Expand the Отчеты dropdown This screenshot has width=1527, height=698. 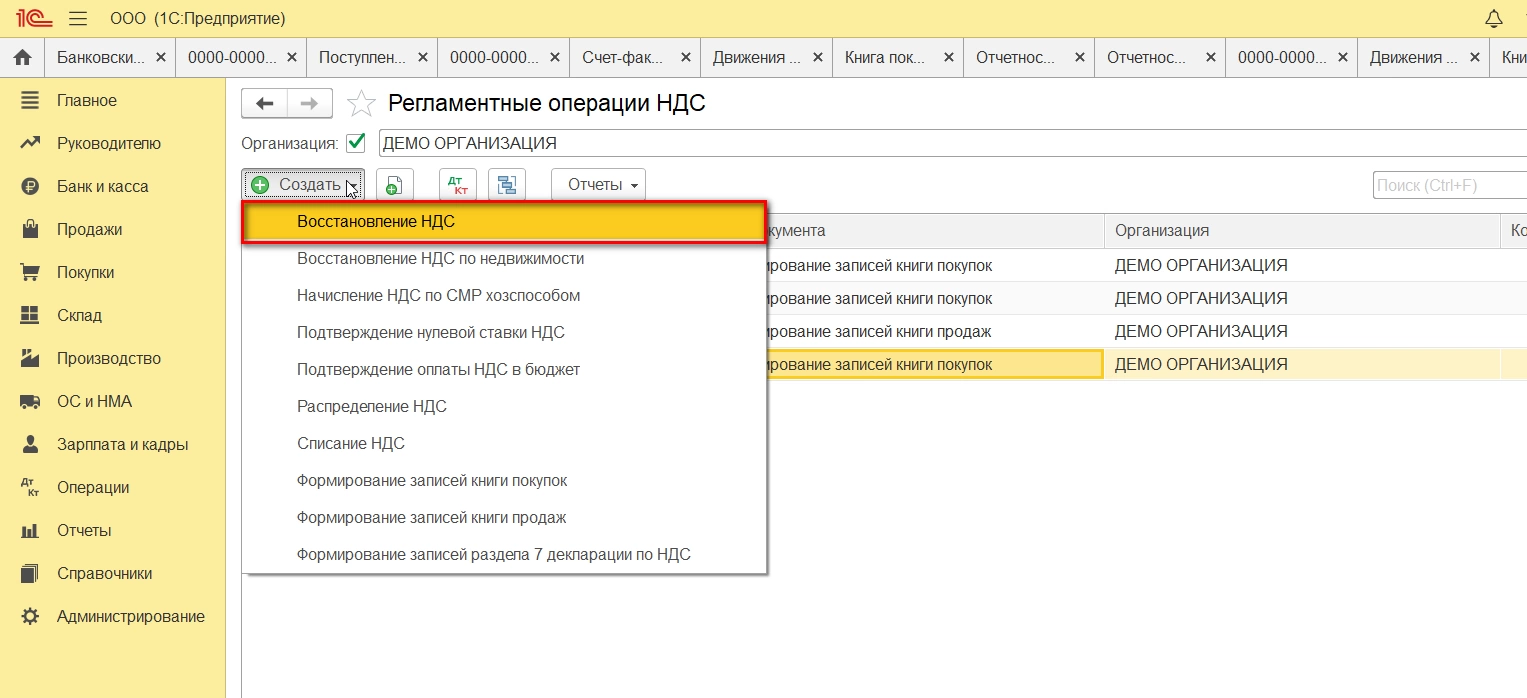point(598,185)
